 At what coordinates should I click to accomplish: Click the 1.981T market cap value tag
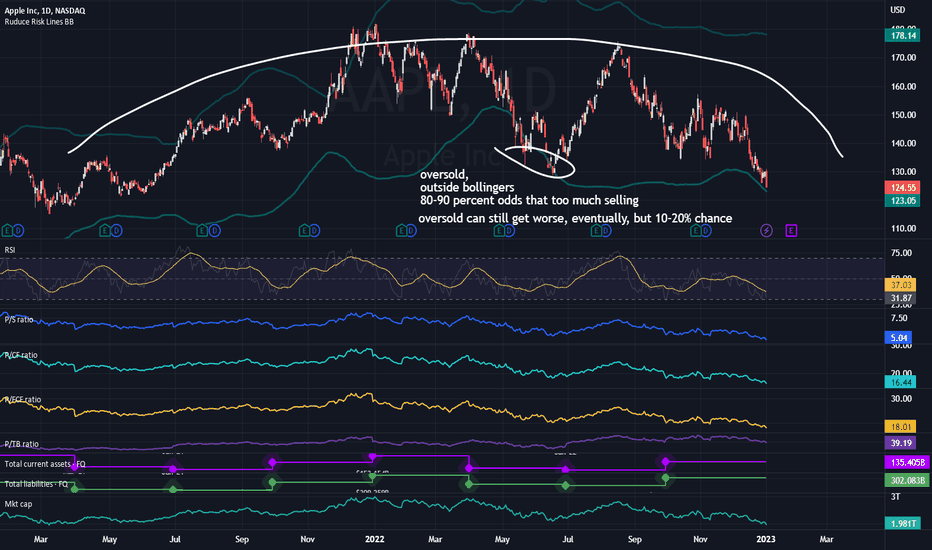click(903, 523)
